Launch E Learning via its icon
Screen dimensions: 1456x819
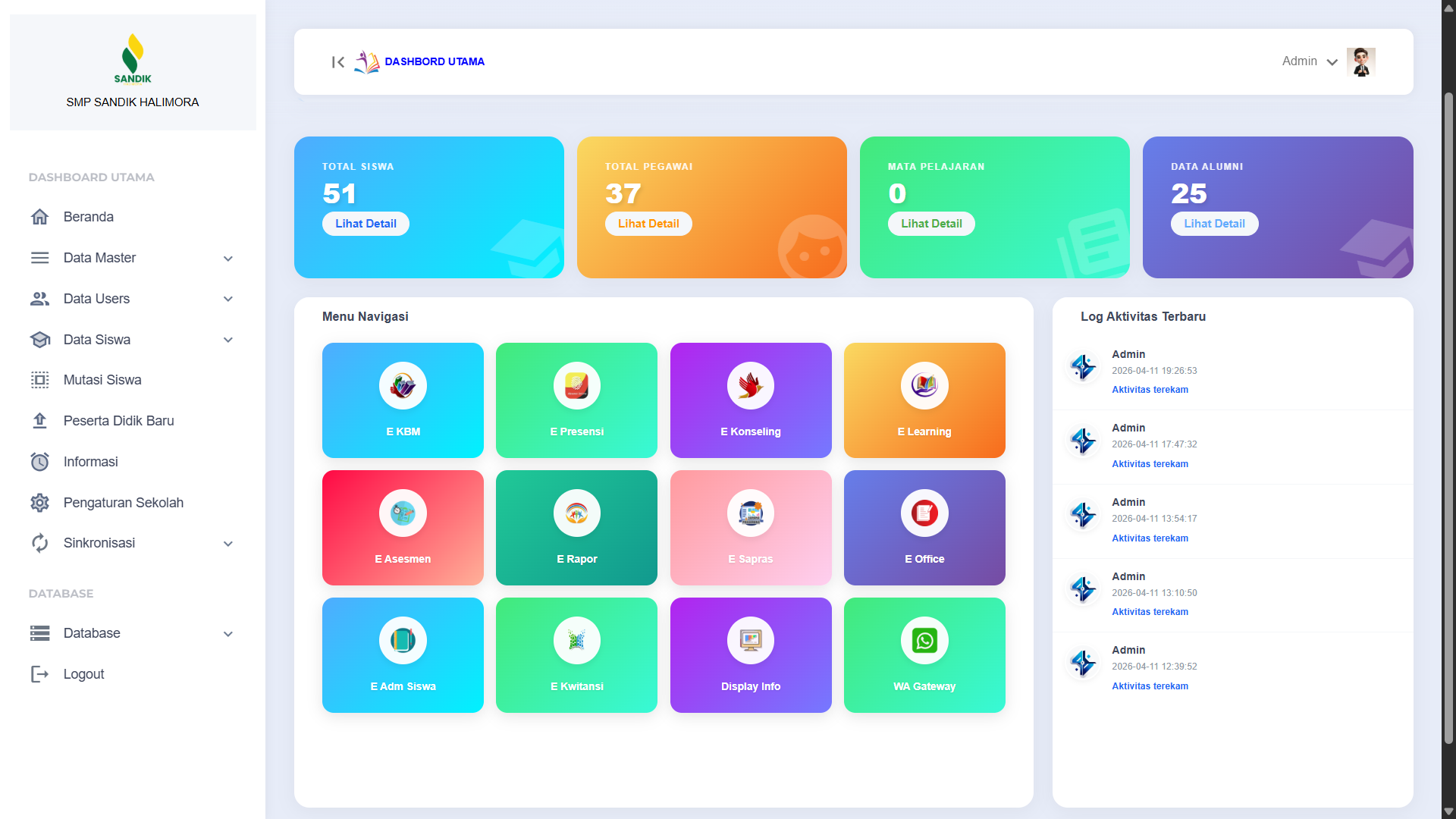point(924,385)
